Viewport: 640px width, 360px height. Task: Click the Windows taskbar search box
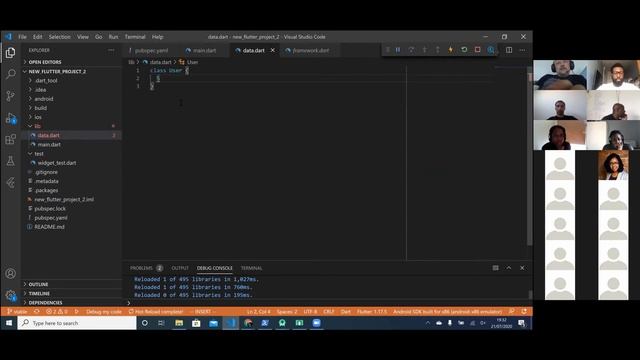tap(77, 323)
